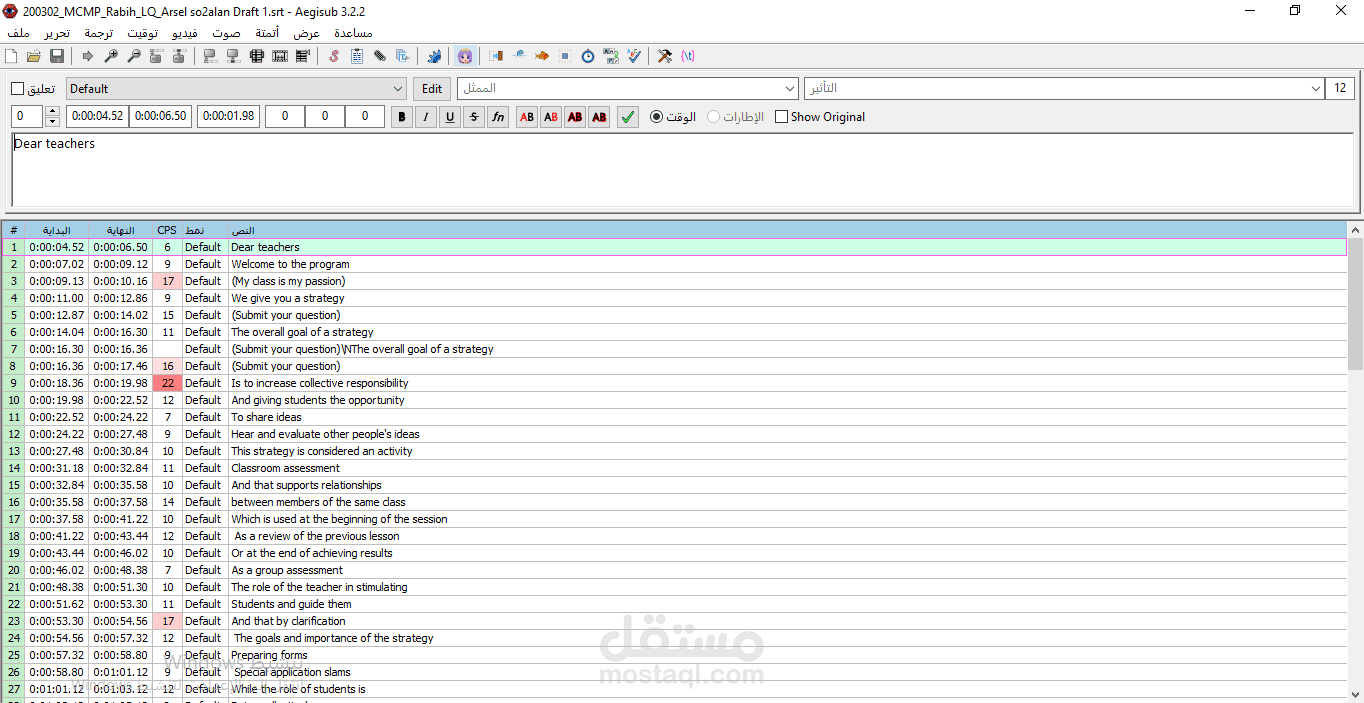Snap subtitle start to video

click(210, 56)
